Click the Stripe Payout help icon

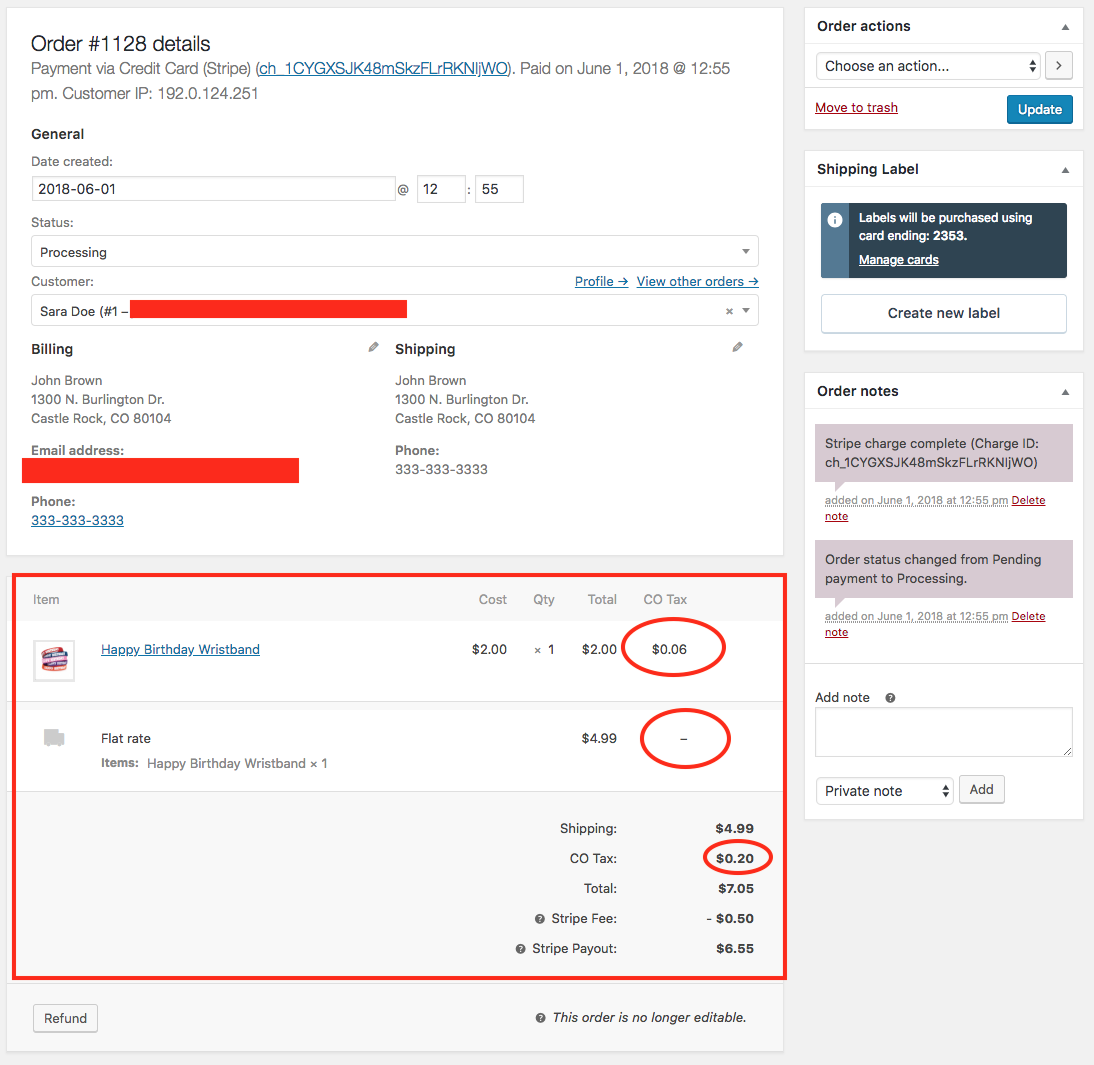click(520, 949)
